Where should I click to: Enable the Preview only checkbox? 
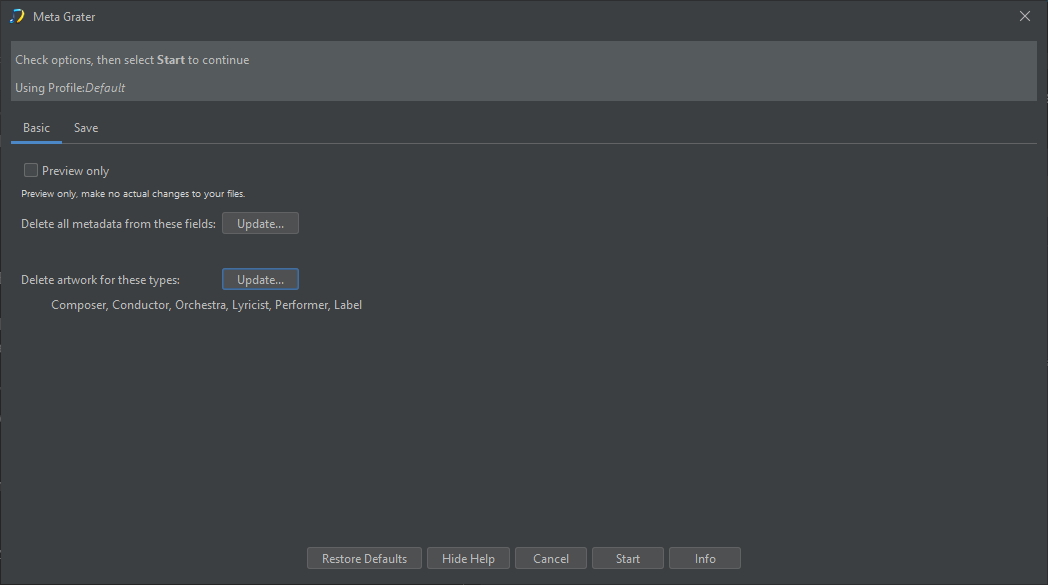tap(31, 171)
